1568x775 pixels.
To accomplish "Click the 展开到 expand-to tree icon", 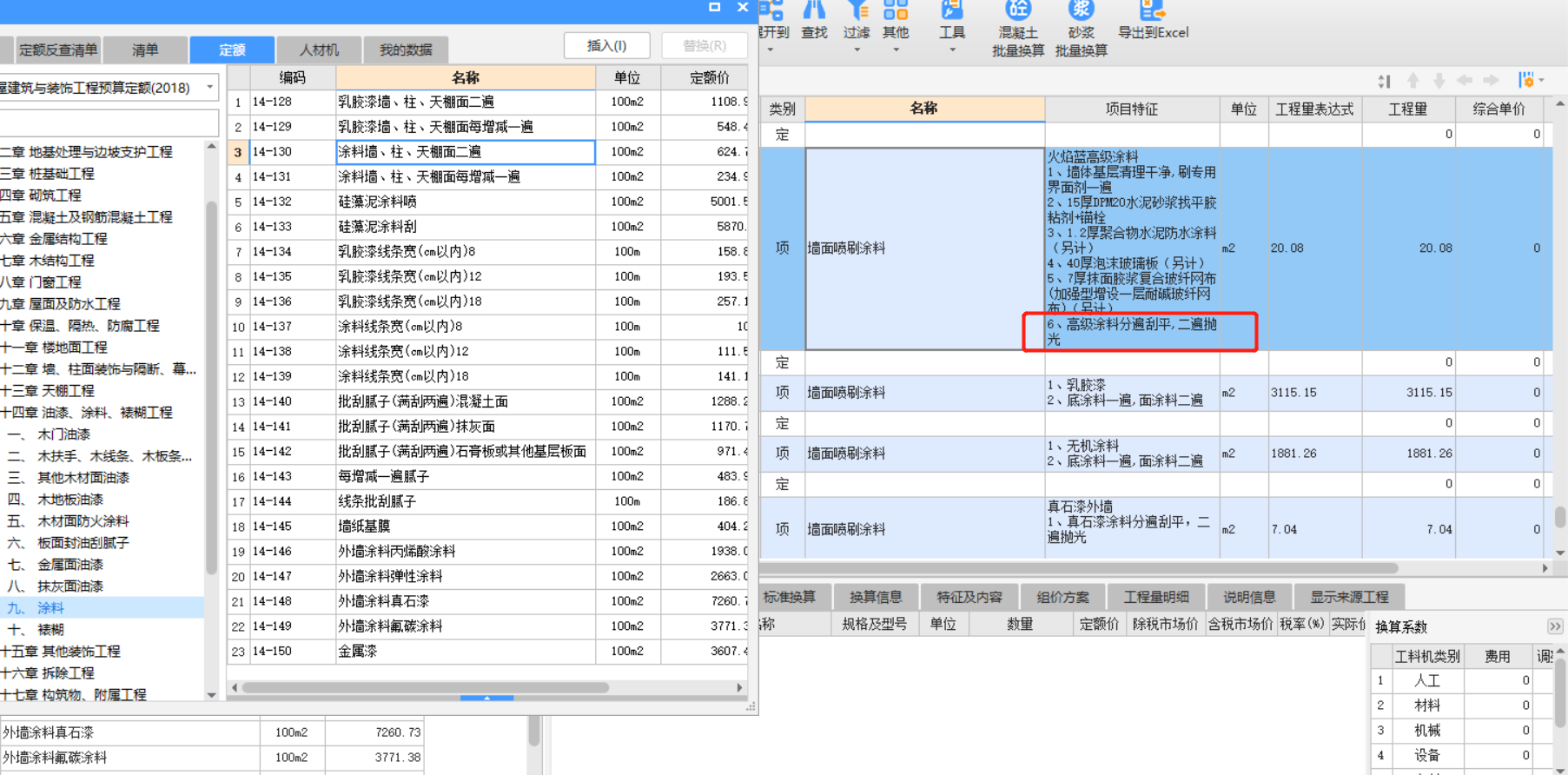I will pyautogui.click(x=771, y=10).
